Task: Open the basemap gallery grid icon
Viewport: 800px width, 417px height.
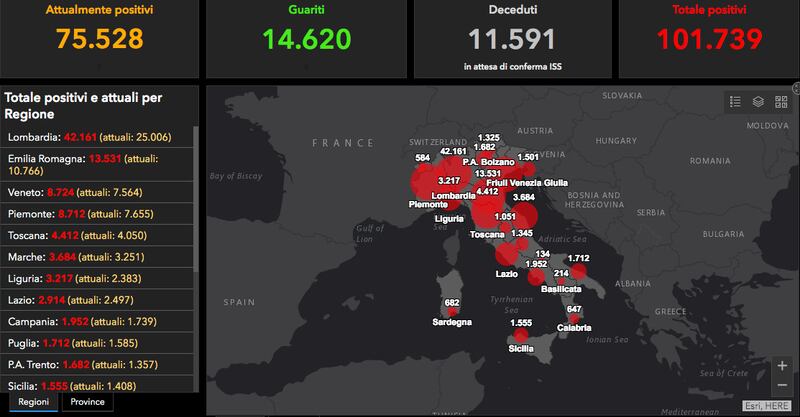Action: (x=781, y=102)
